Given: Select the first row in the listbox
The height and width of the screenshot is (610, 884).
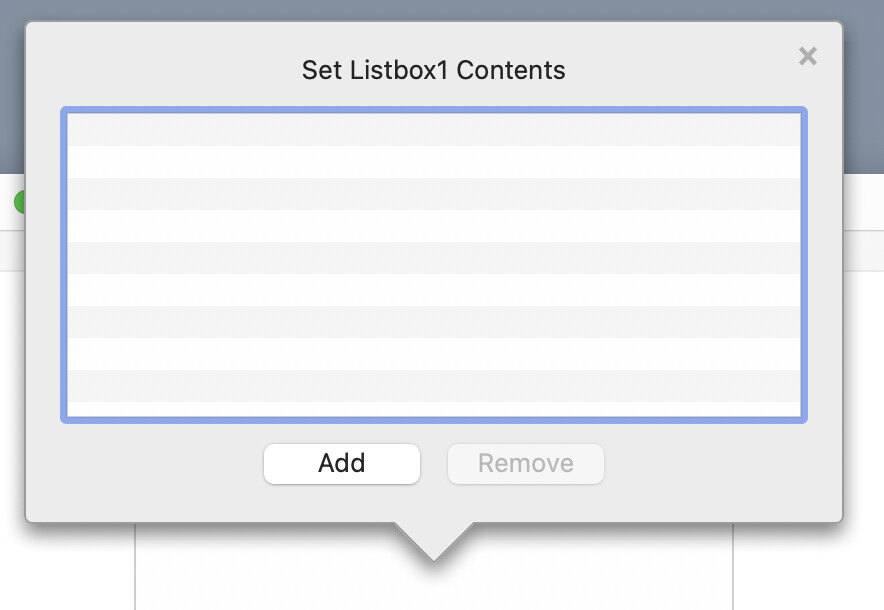Looking at the screenshot, I should 434,130.
